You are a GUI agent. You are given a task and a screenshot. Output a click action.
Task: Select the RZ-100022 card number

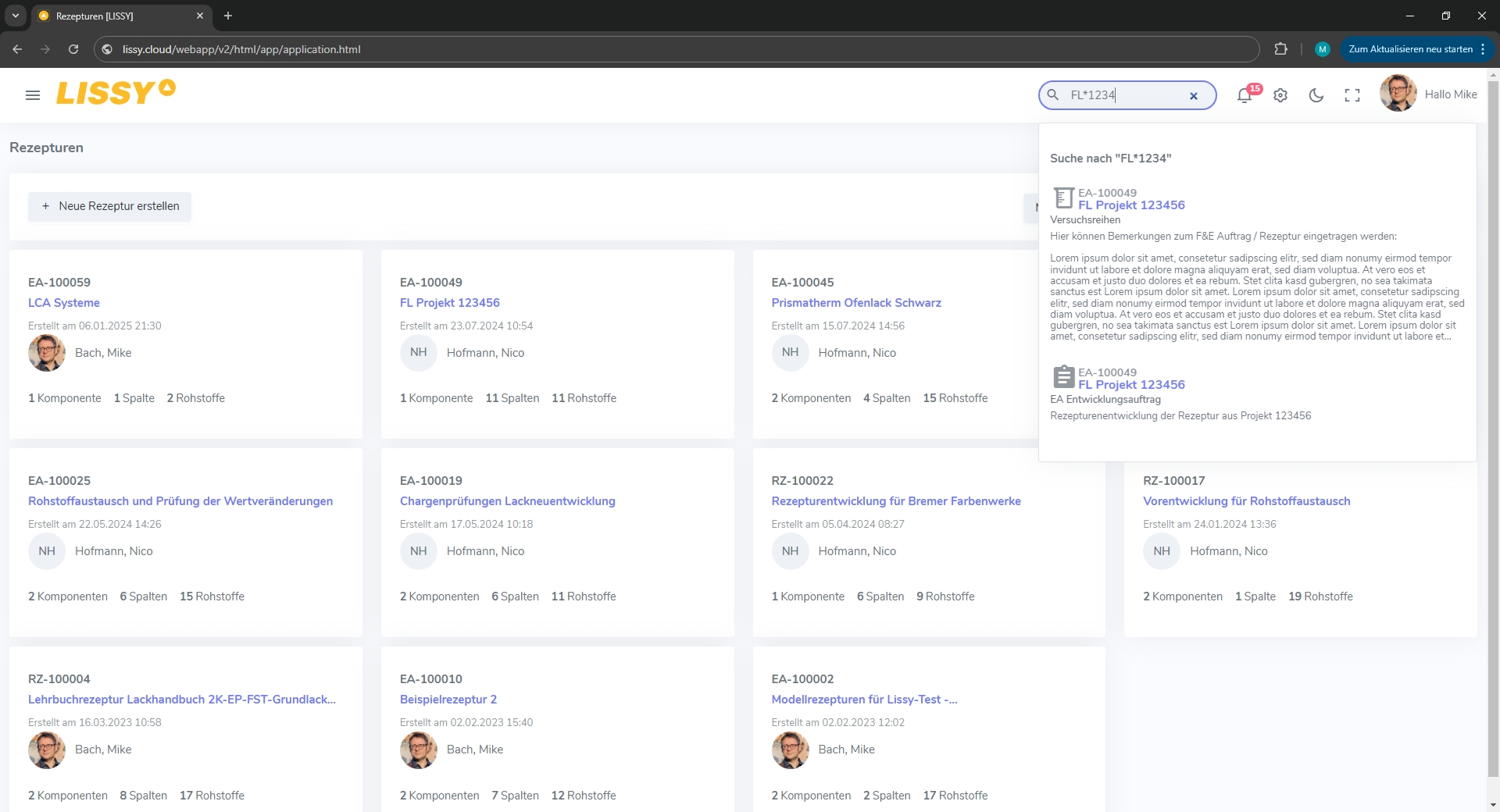point(802,481)
